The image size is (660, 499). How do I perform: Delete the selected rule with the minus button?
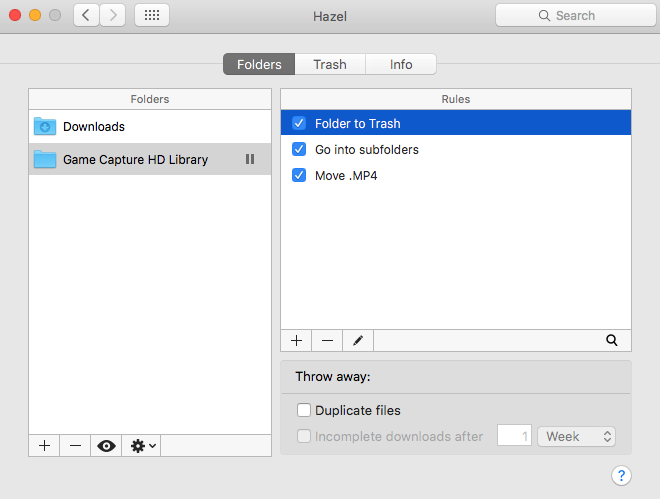click(327, 340)
